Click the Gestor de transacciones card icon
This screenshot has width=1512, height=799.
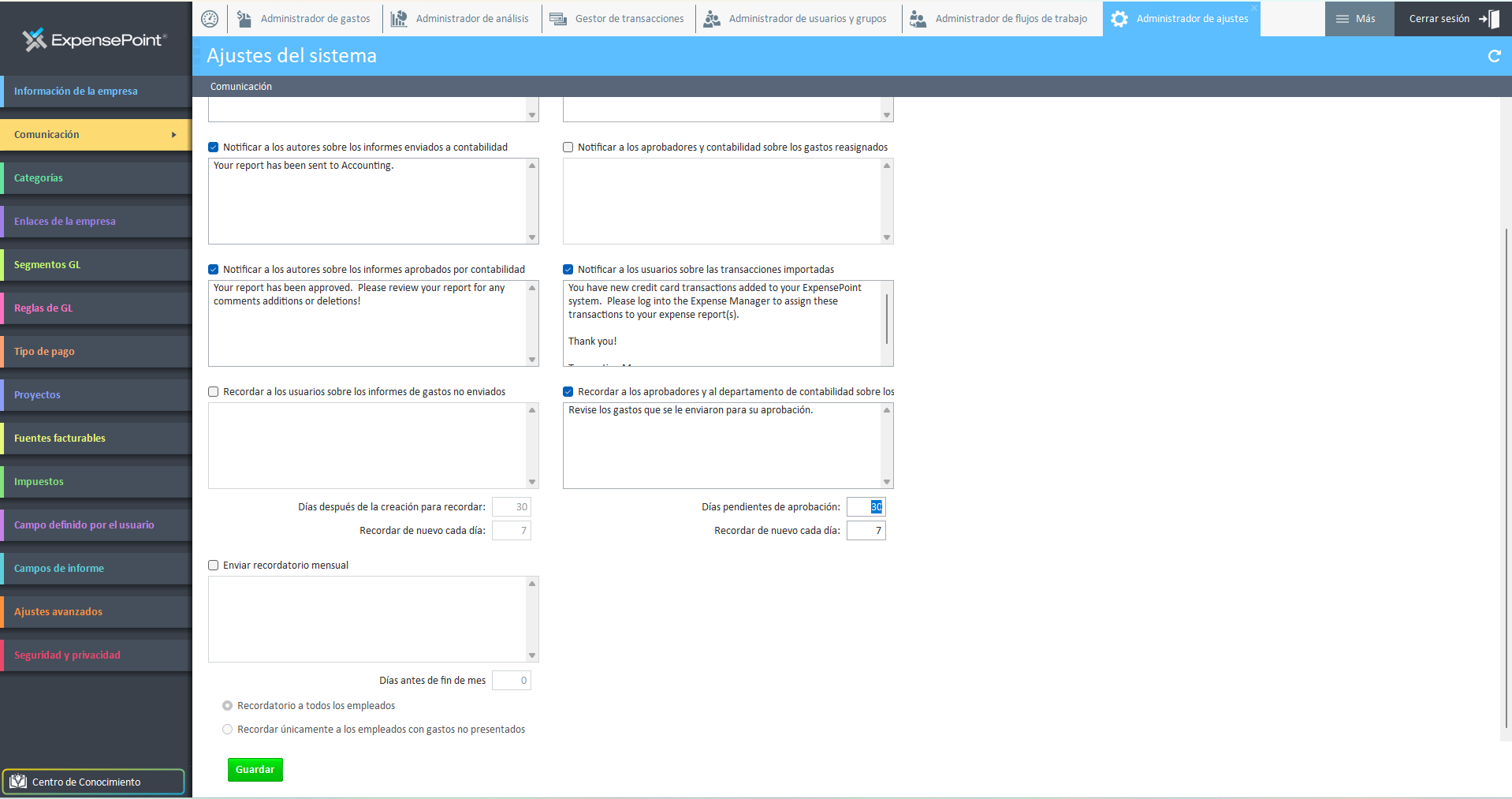coord(558,19)
